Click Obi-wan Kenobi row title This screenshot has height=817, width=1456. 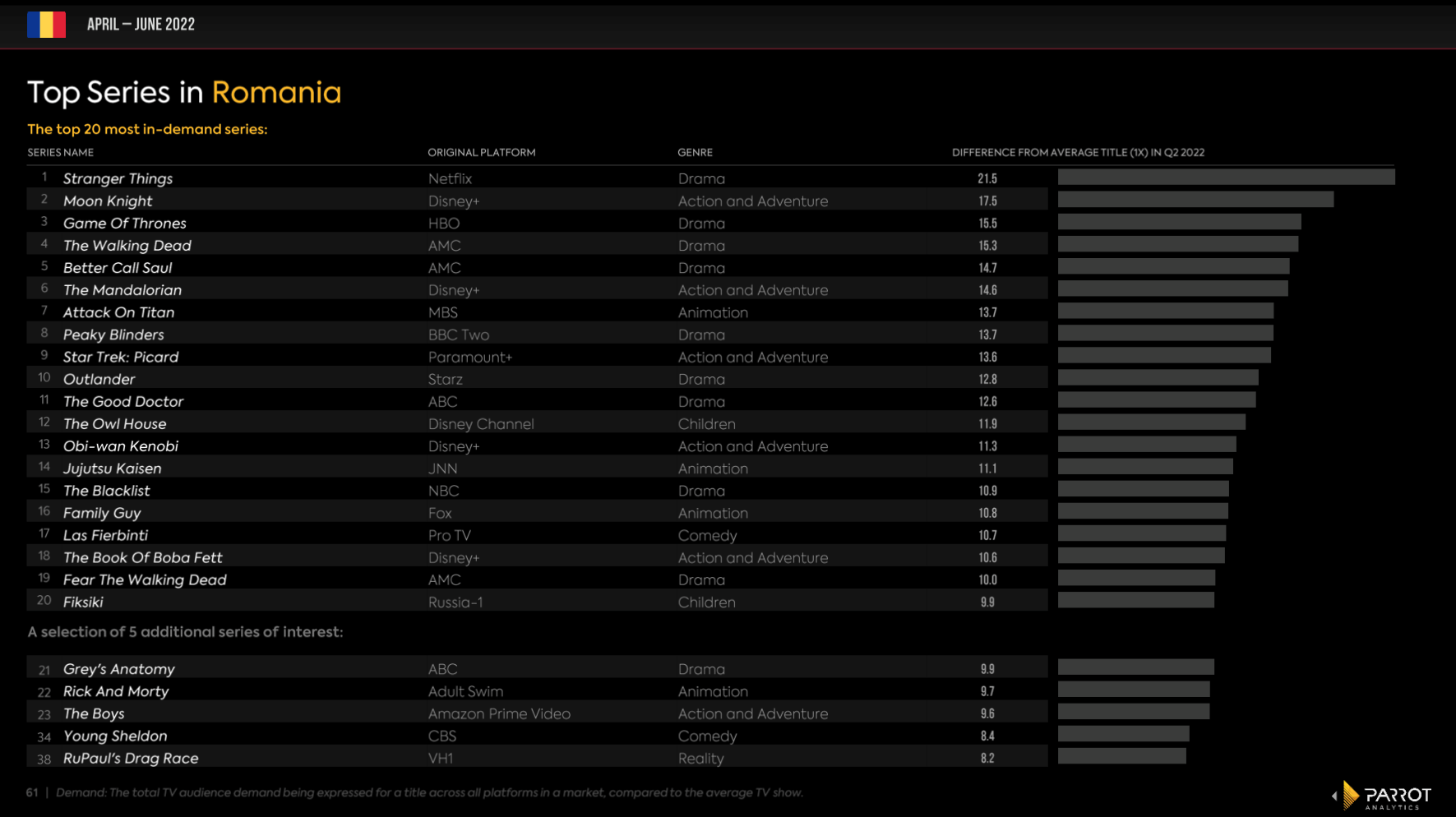[121, 445]
